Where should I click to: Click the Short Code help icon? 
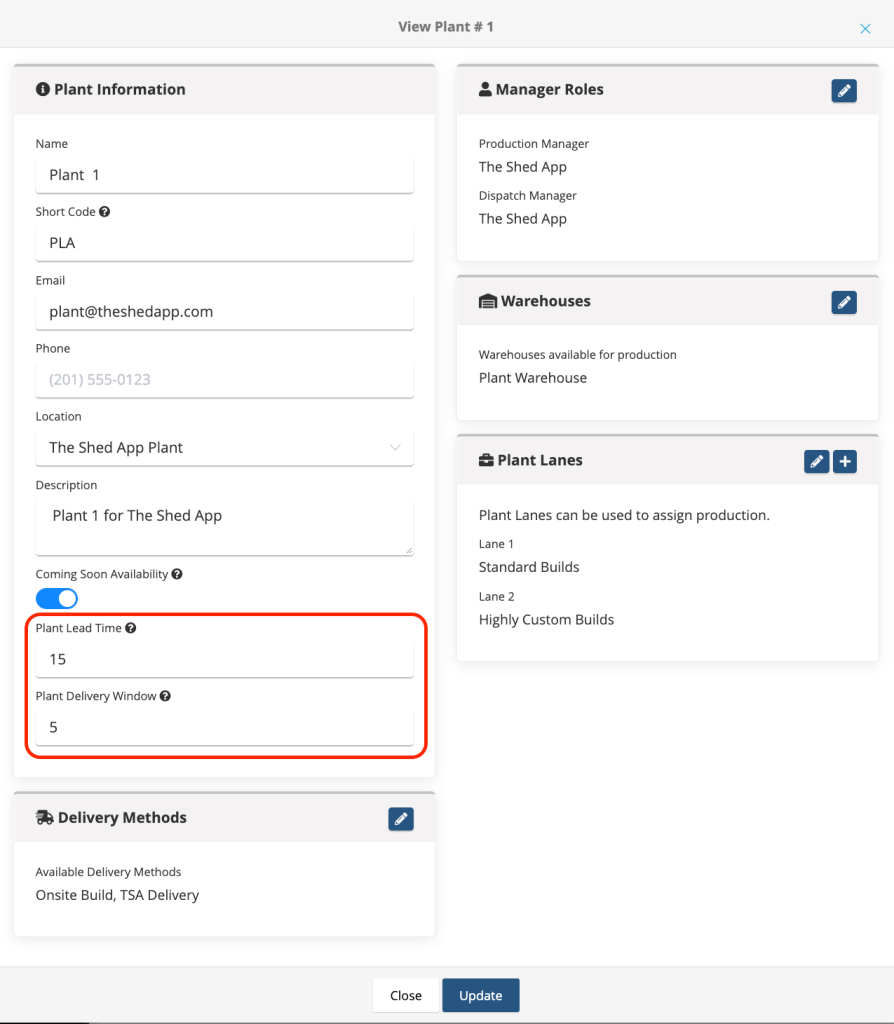point(105,212)
